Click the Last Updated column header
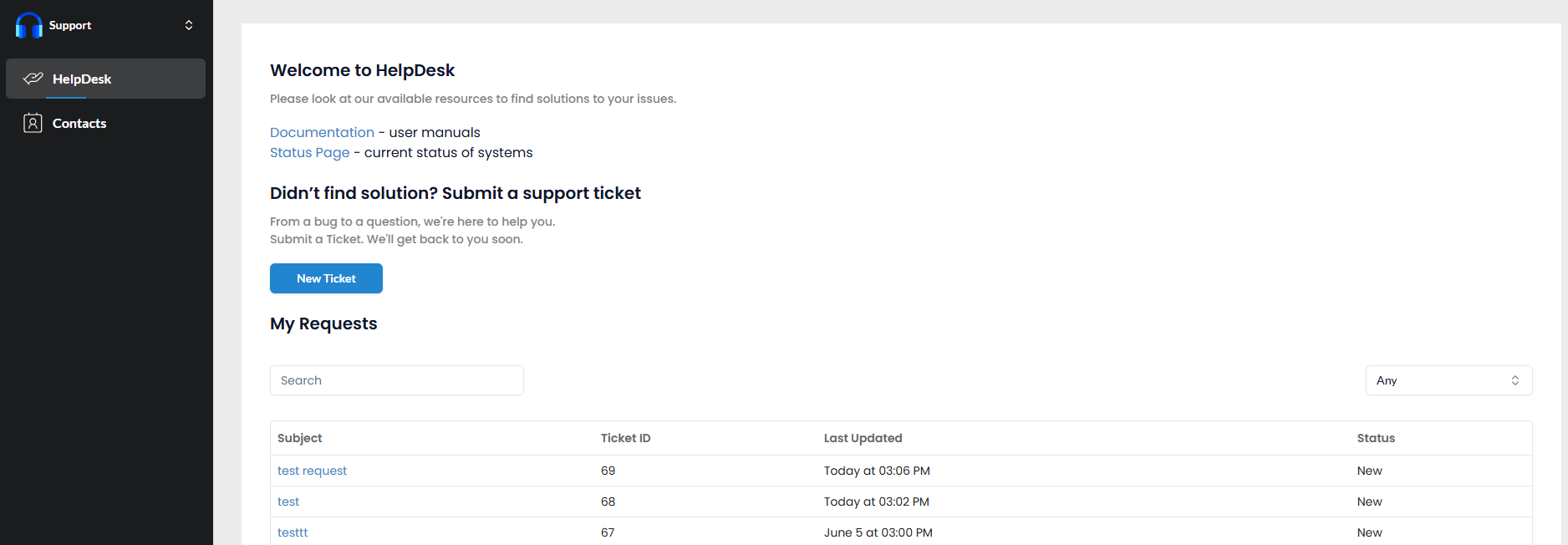Screen dimensions: 1568x545 click(x=863, y=438)
